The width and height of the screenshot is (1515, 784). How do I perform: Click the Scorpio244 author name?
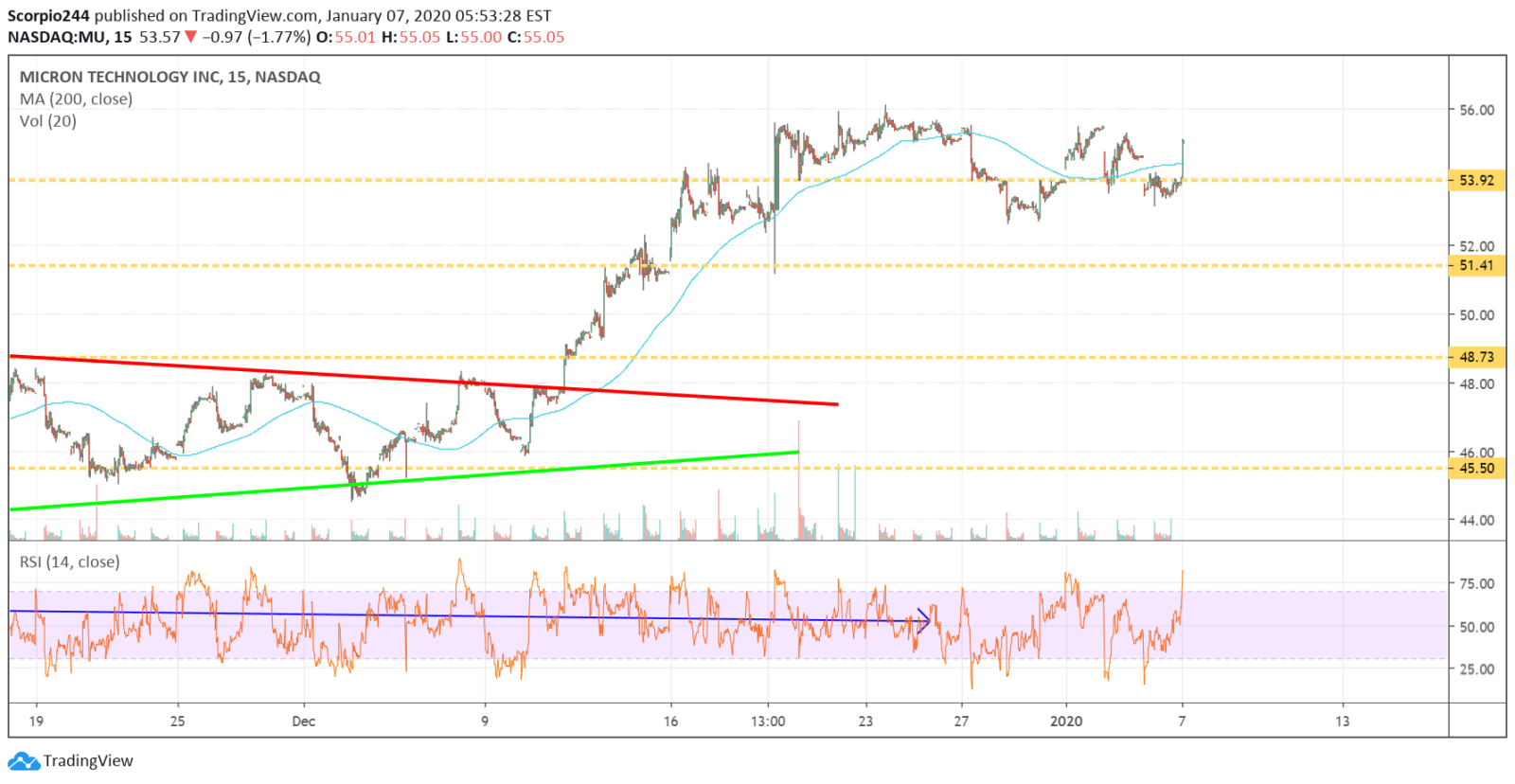[48, 16]
